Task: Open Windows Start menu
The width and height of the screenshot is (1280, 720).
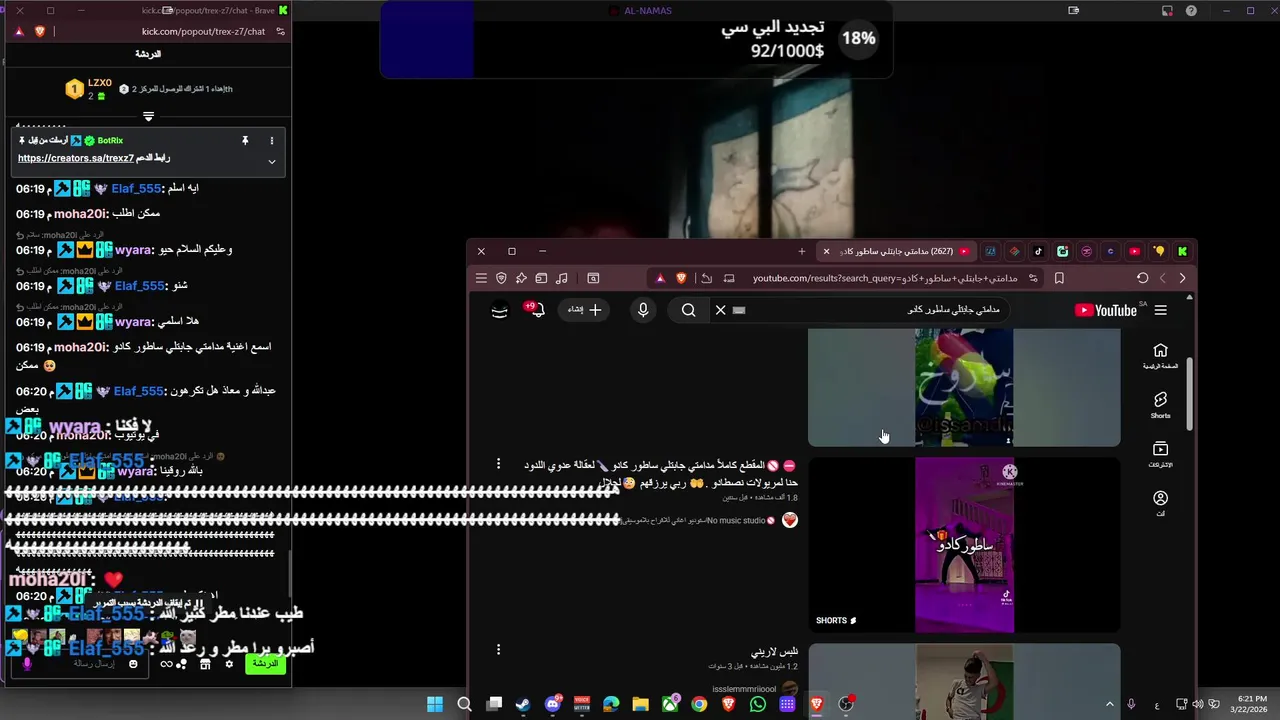Action: [x=435, y=704]
